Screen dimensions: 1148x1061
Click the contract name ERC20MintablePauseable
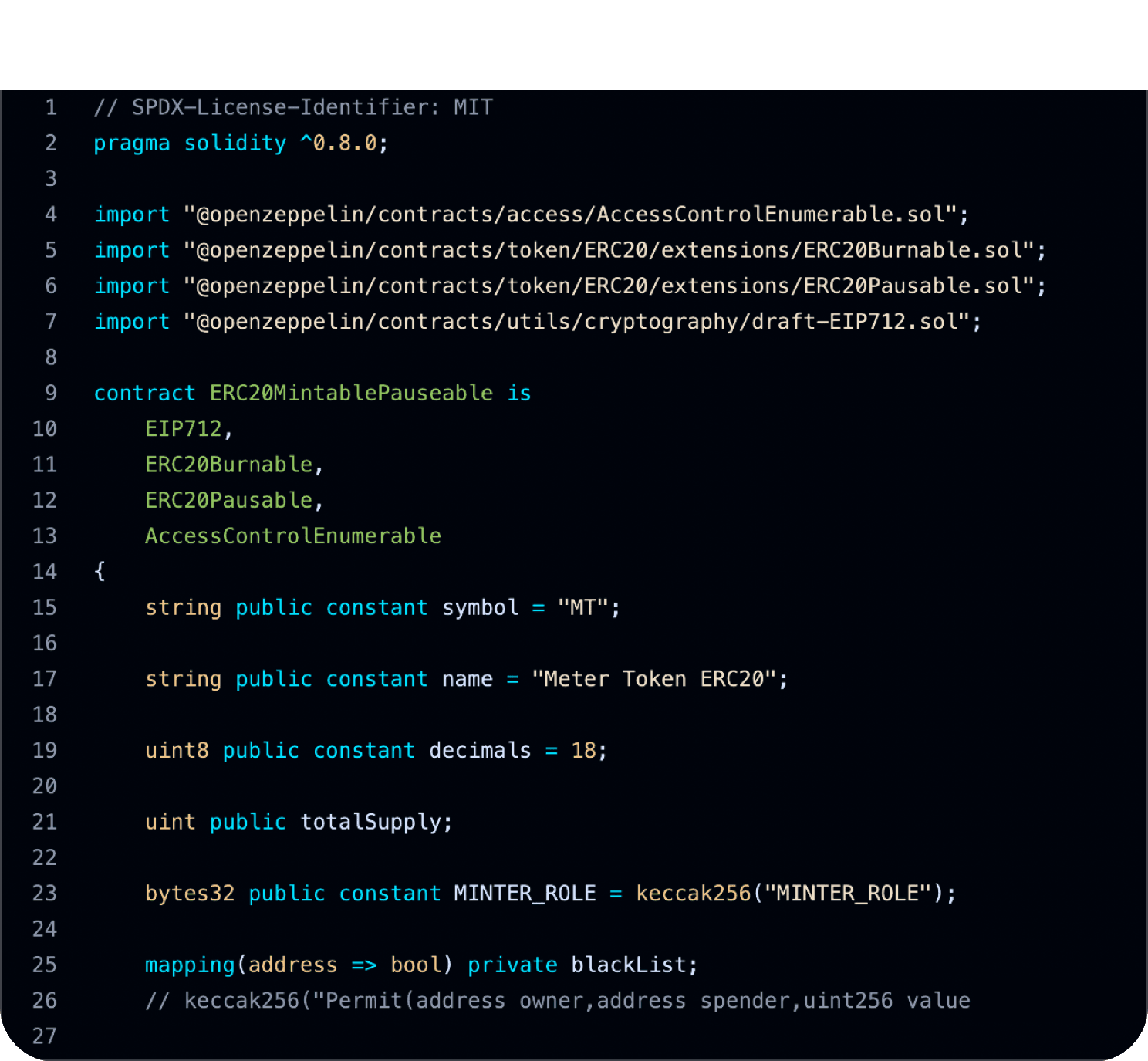point(351,393)
